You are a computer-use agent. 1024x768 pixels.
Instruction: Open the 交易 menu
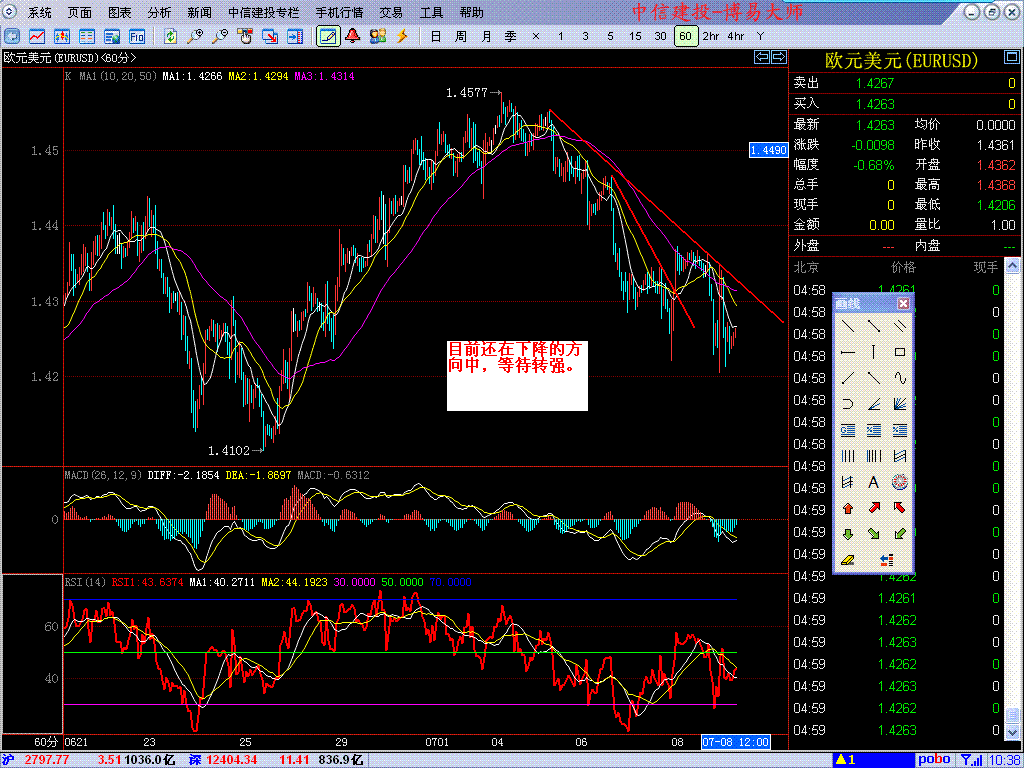[391, 12]
